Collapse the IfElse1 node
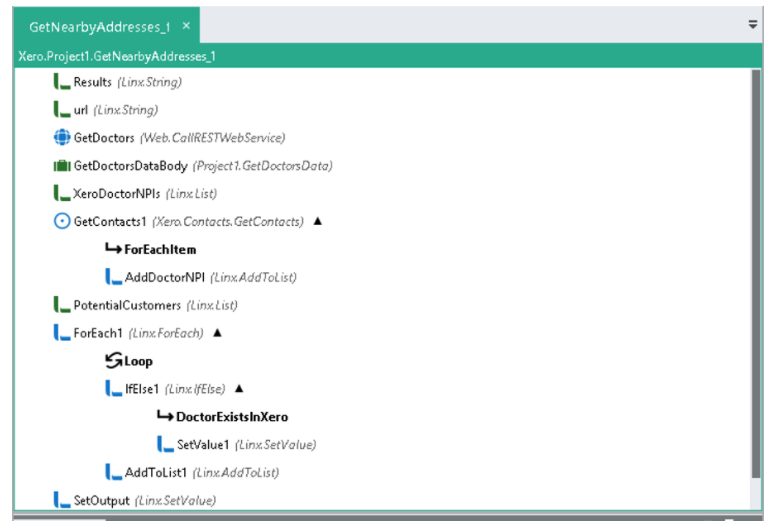Image resolution: width=776 pixels, height=532 pixels. point(239,388)
